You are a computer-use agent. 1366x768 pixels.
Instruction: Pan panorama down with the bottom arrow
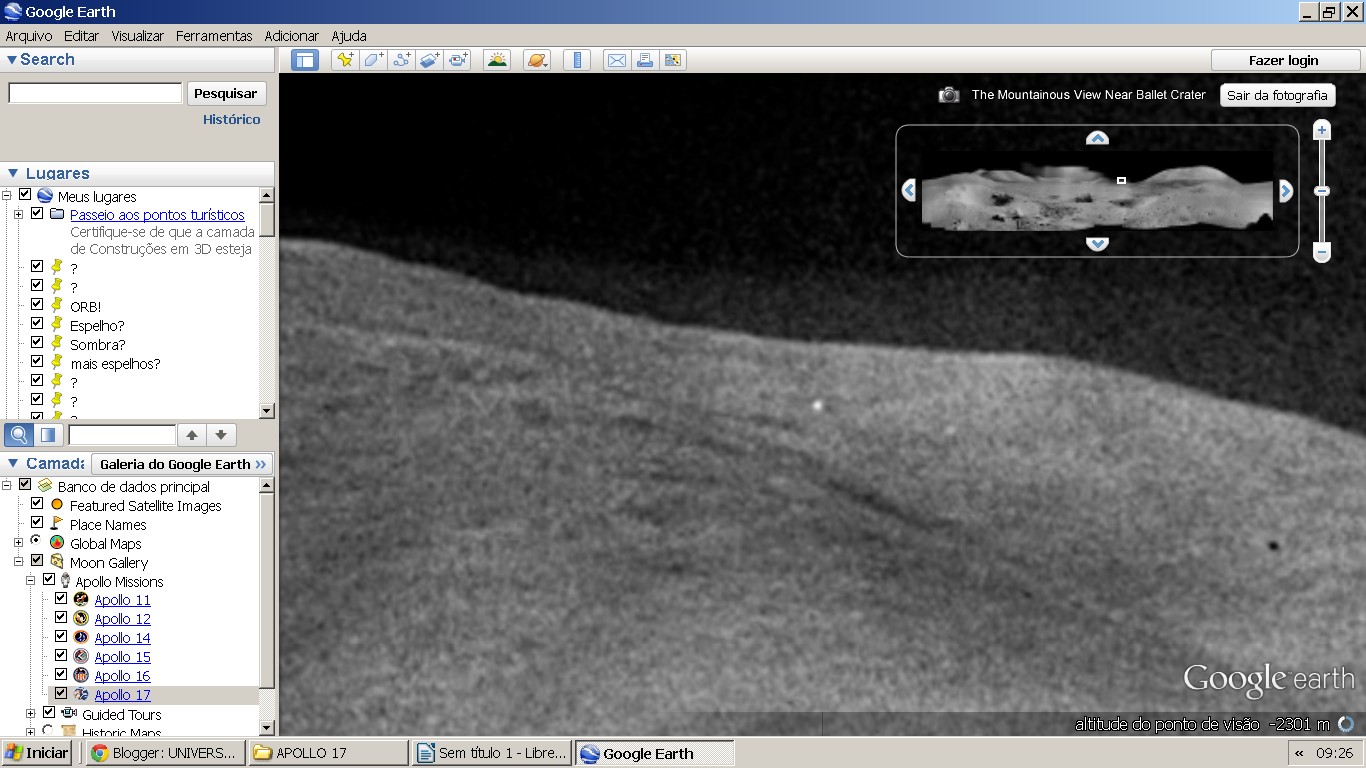[x=1097, y=243]
